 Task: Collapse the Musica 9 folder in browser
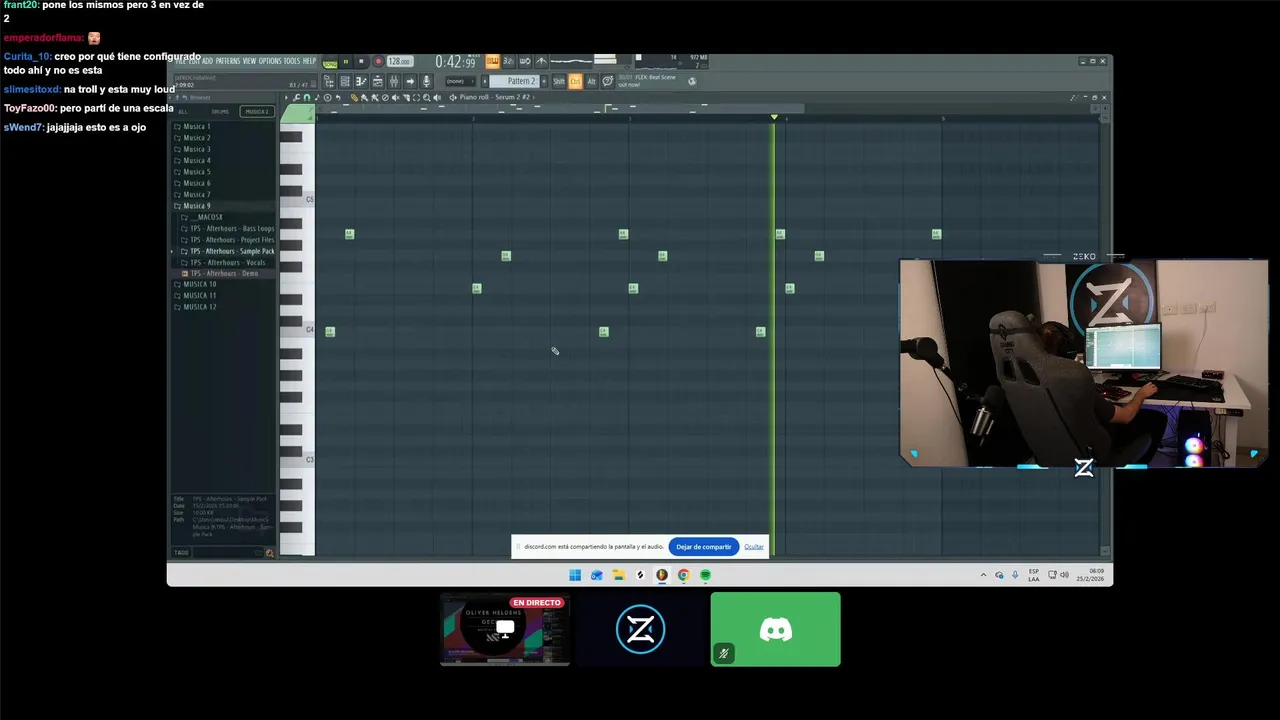coord(196,206)
